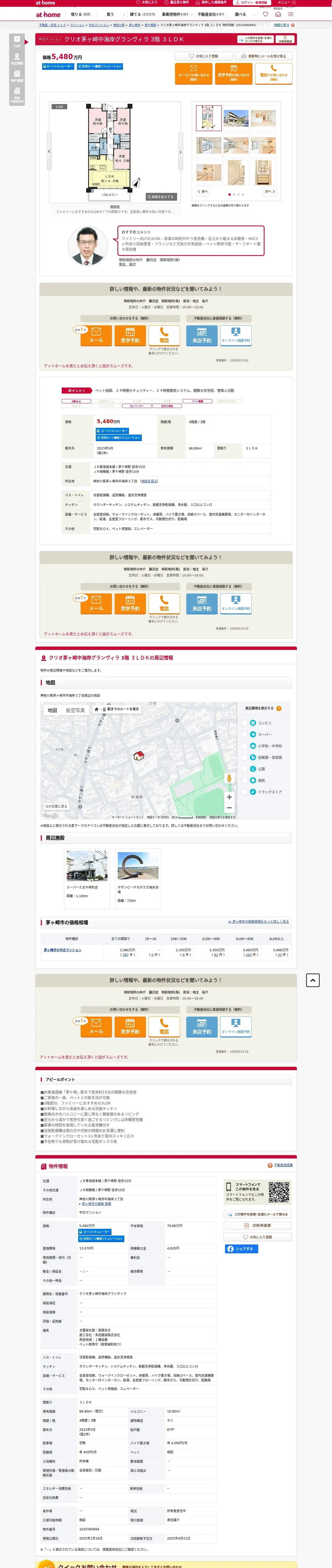Toggle 幼稚園・保育園 checkbox for map
The width and height of the screenshot is (332, 1568).
coord(244,757)
